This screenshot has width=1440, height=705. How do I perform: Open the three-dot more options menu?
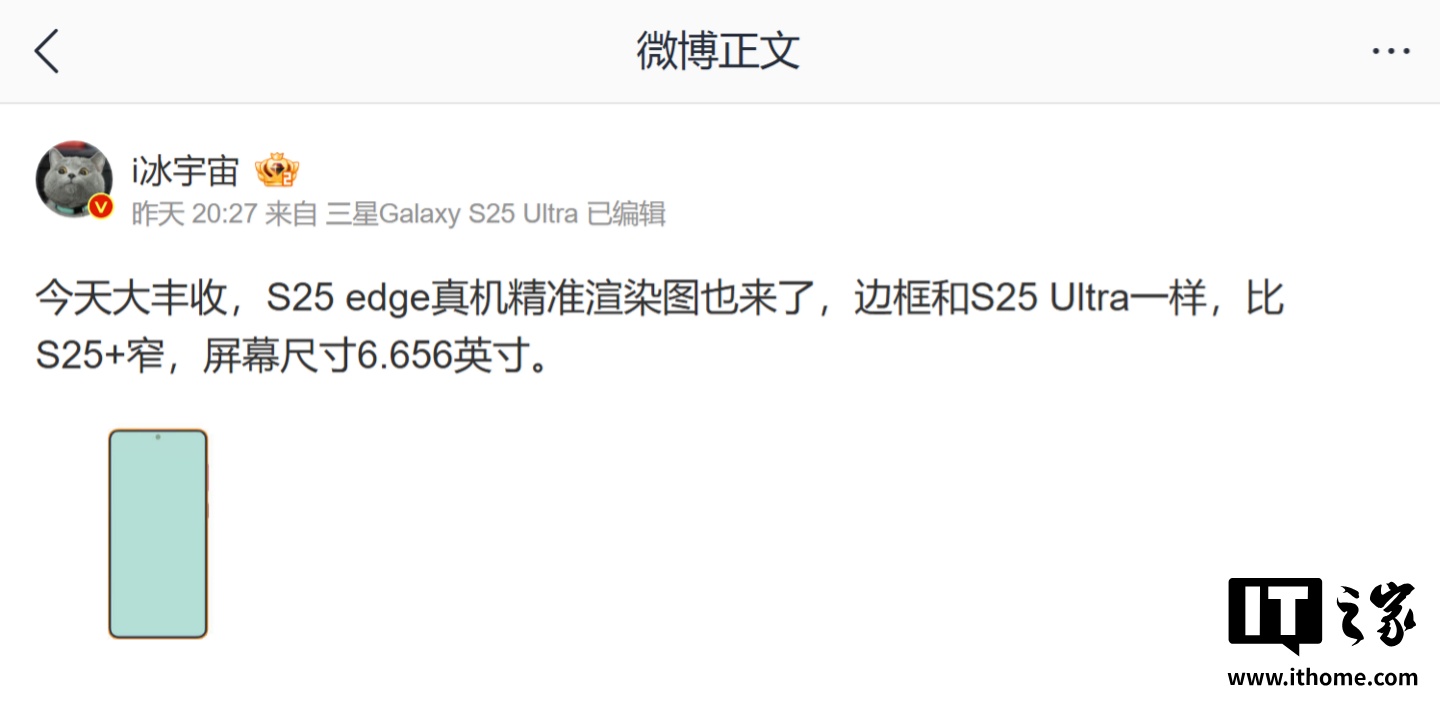point(1390,51)
